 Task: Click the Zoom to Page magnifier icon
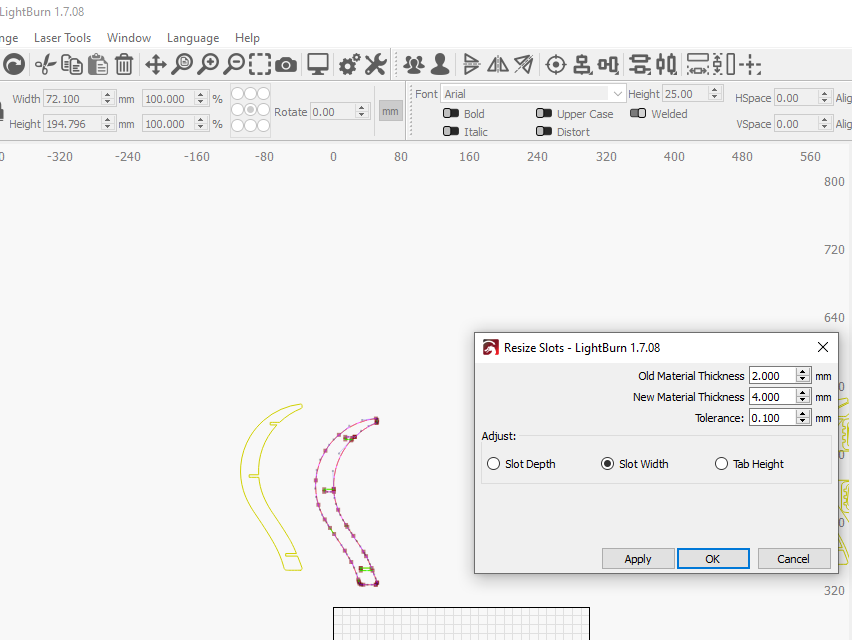point(182,65)
